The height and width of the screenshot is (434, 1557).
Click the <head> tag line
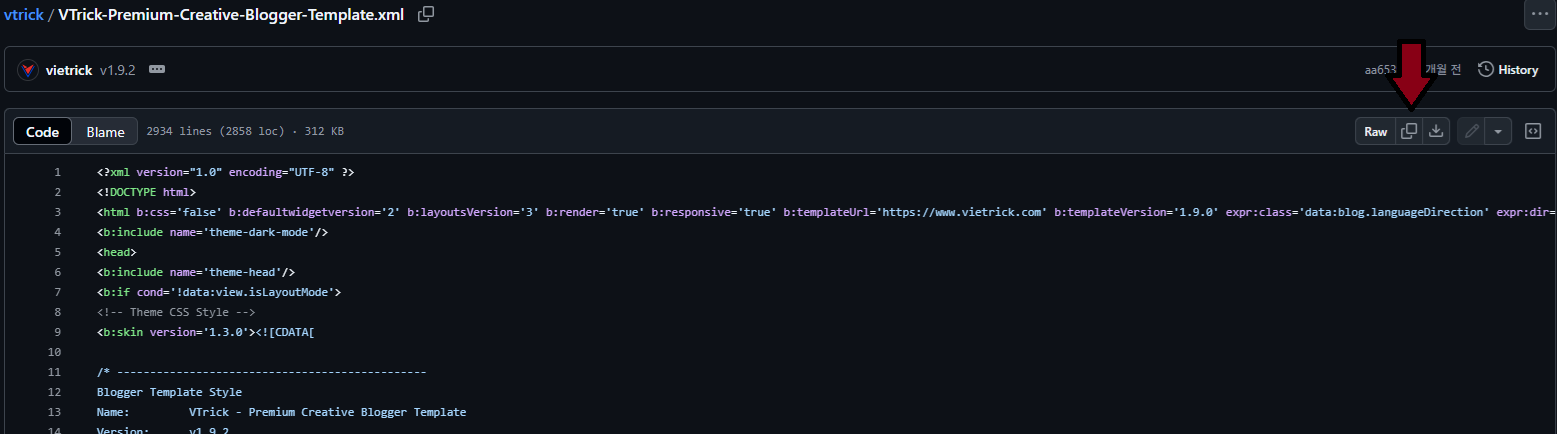click(x=117, y=252)
